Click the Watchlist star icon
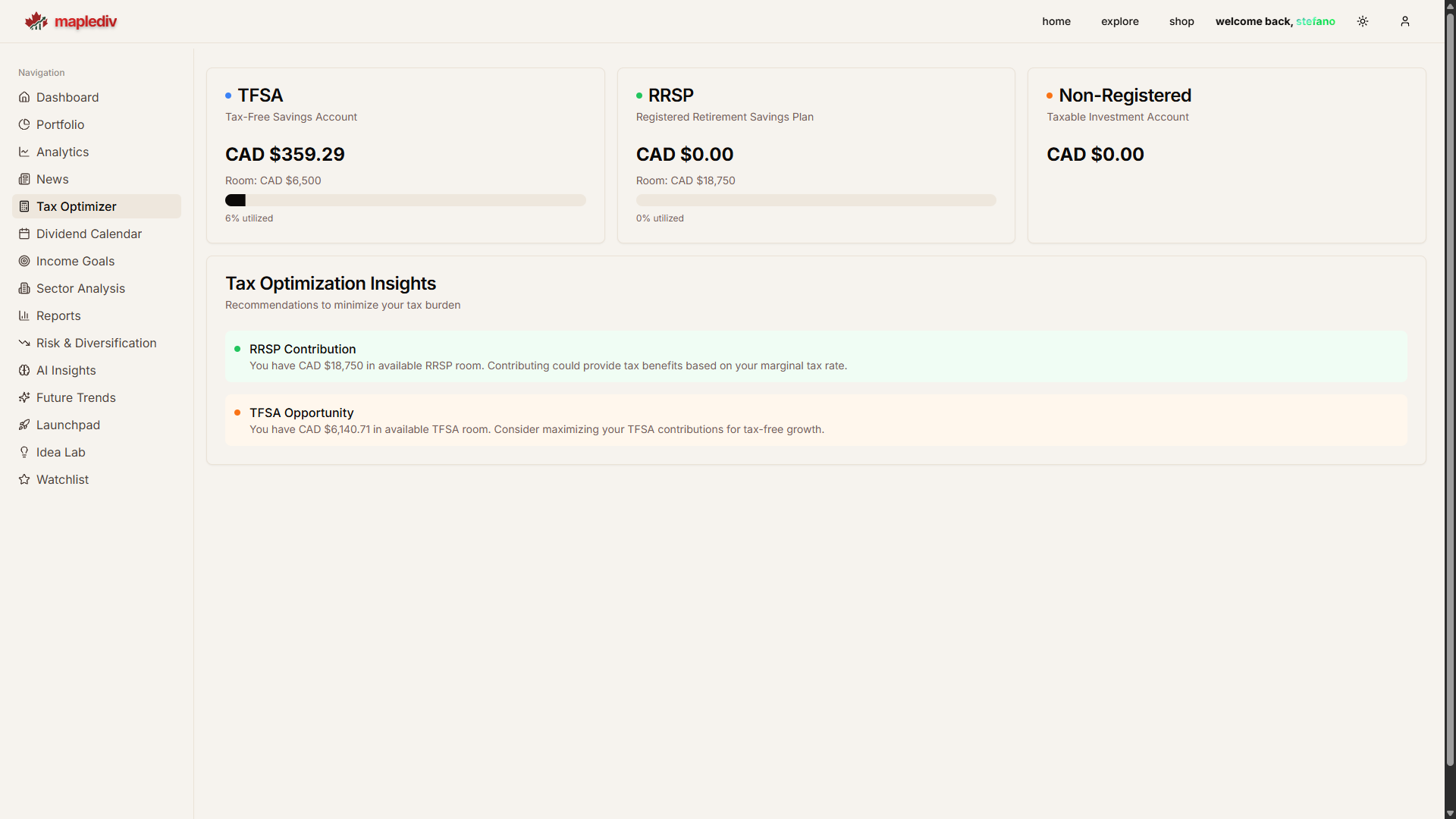Image resolution: width=1456 pixels, height=819 pixels. coord(24,479)
